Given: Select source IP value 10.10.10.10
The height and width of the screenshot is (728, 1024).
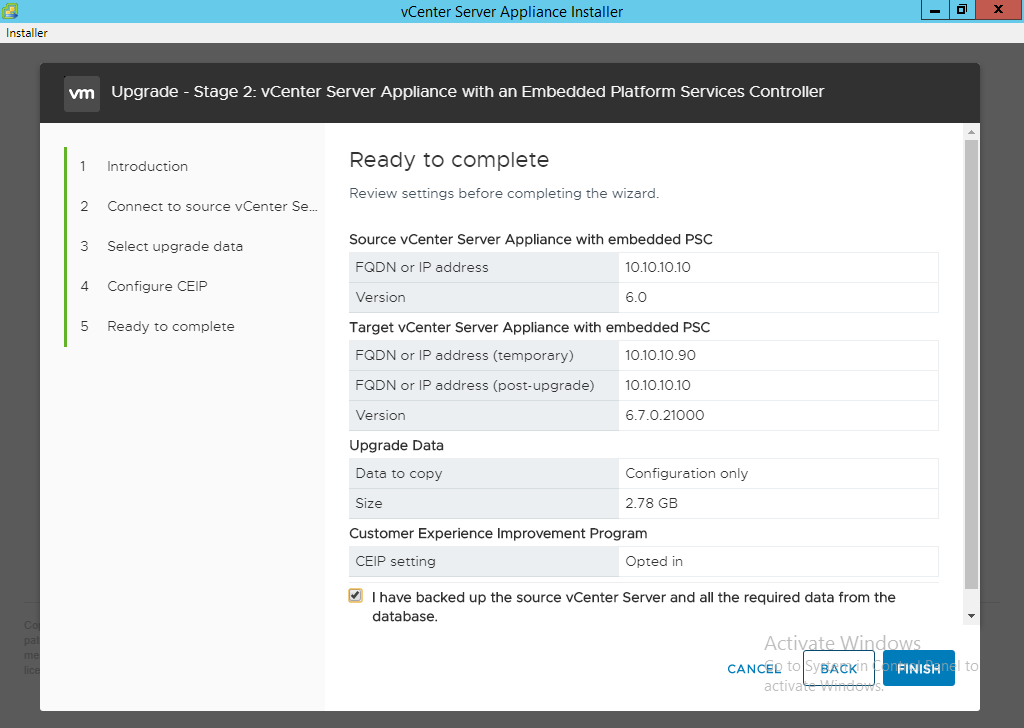Looking at the screenshot, I should pyautogui.click(x=658, y=267).
